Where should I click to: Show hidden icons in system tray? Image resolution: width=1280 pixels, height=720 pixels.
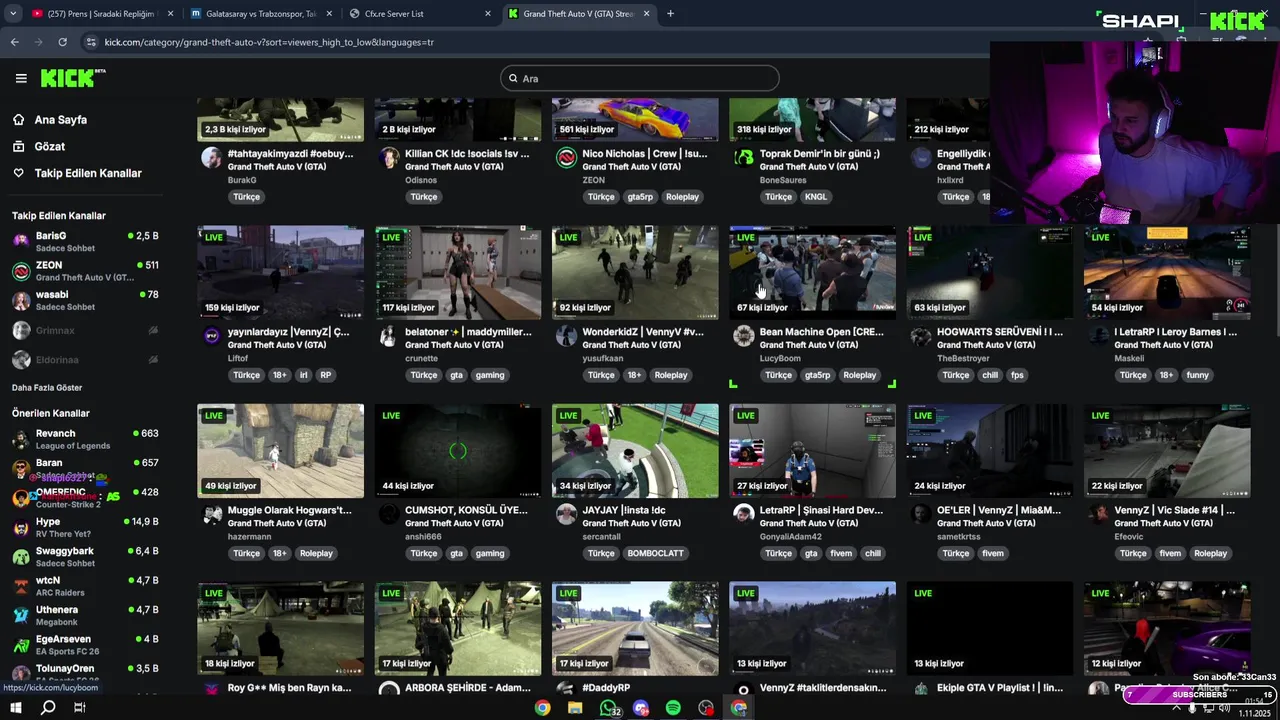[1175, 708]
